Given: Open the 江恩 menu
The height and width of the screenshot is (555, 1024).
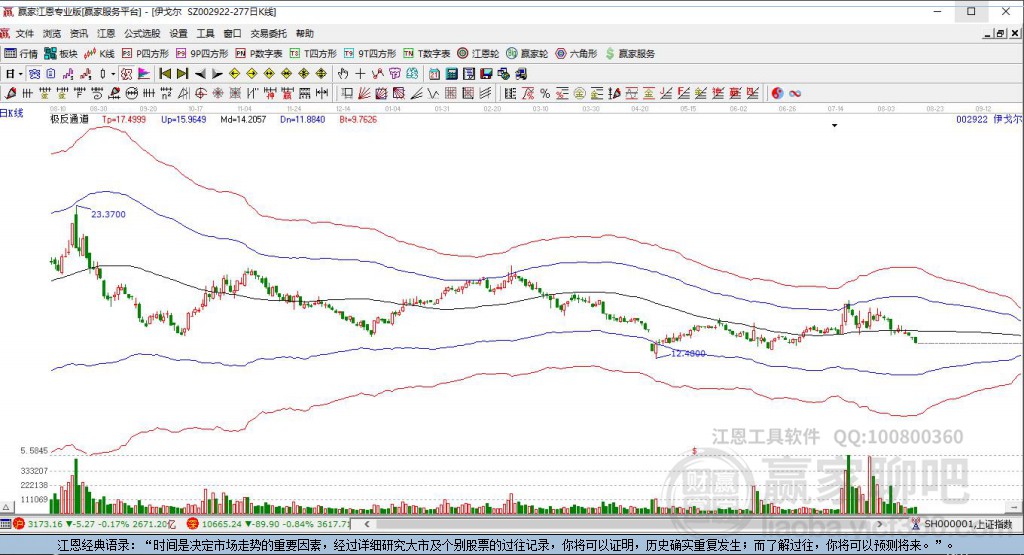Looking at the screenshot, I should [106, 33].
